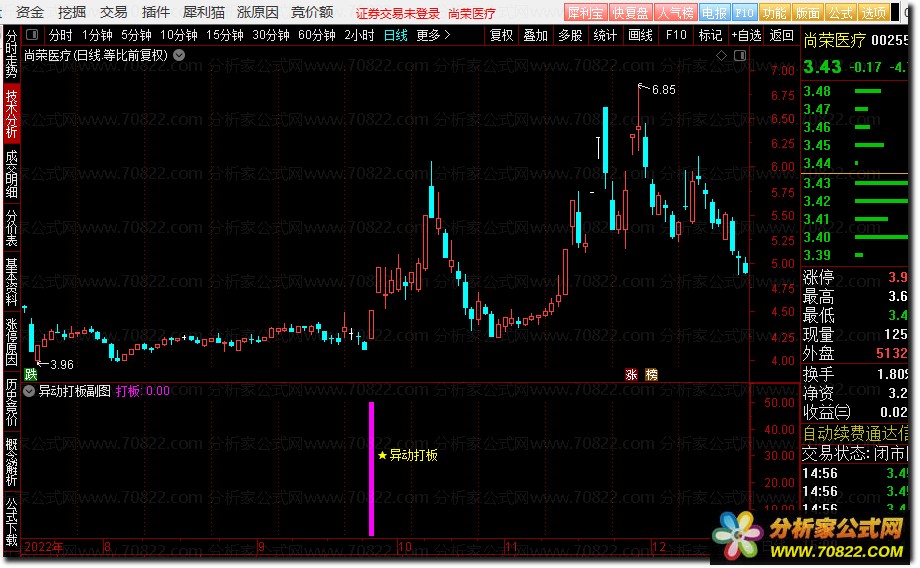Screen dimensions: 920x568
Task: Switch to the 15分钟 period tab
Action: pyautogui.click(x=225, y=35)
